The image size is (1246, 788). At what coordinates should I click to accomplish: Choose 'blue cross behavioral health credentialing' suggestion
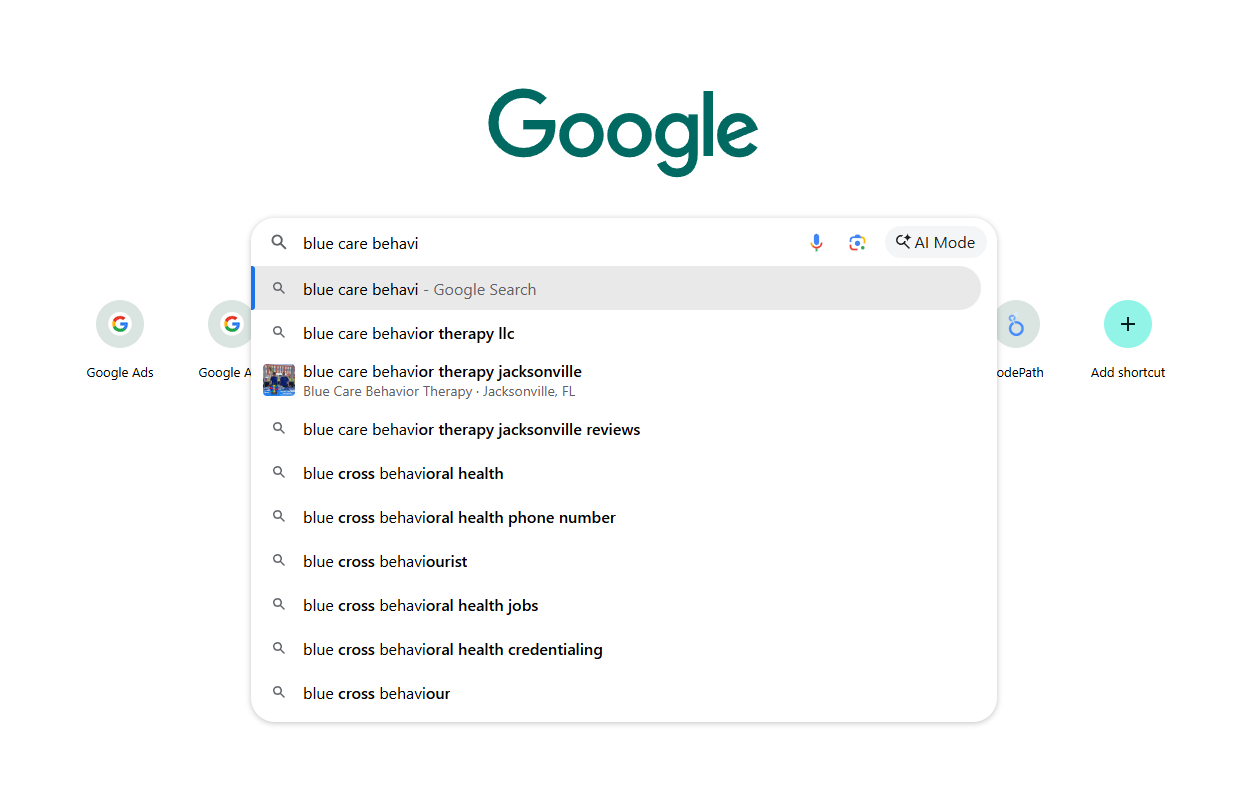[x=616, y=648]
